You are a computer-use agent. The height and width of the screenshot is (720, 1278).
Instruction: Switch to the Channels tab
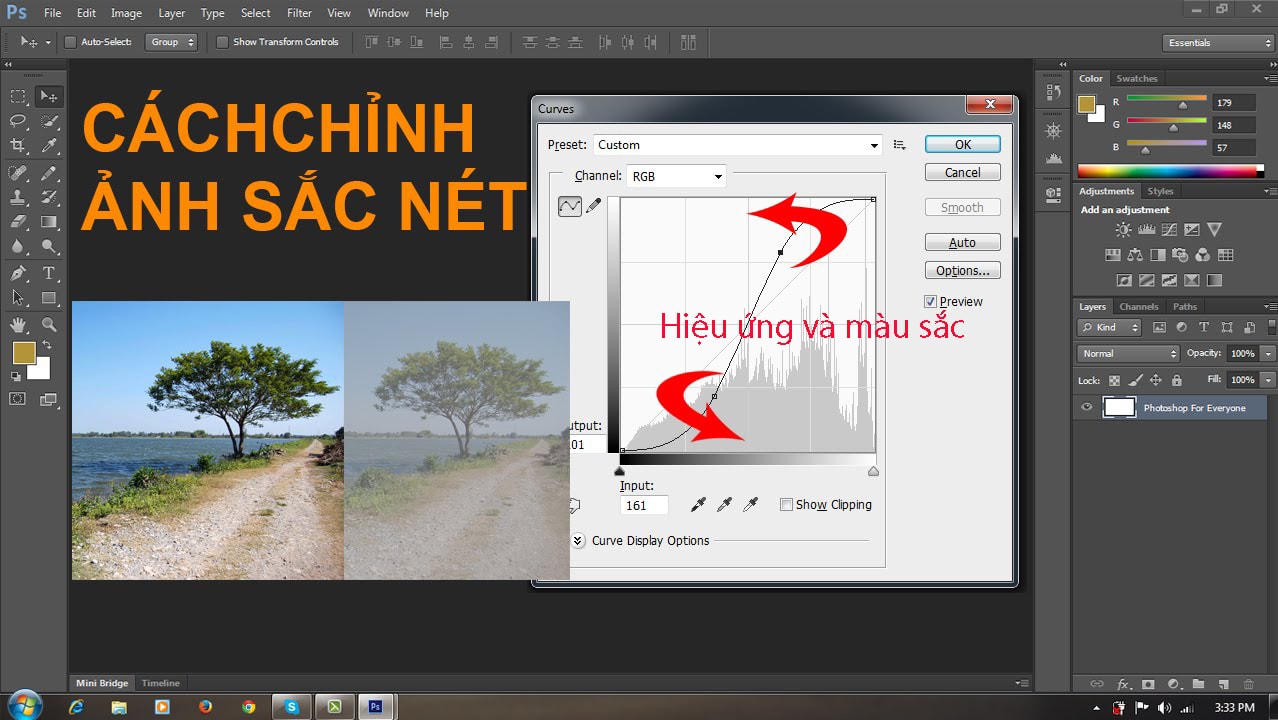pyautogui.click(x=1138, y=306)
